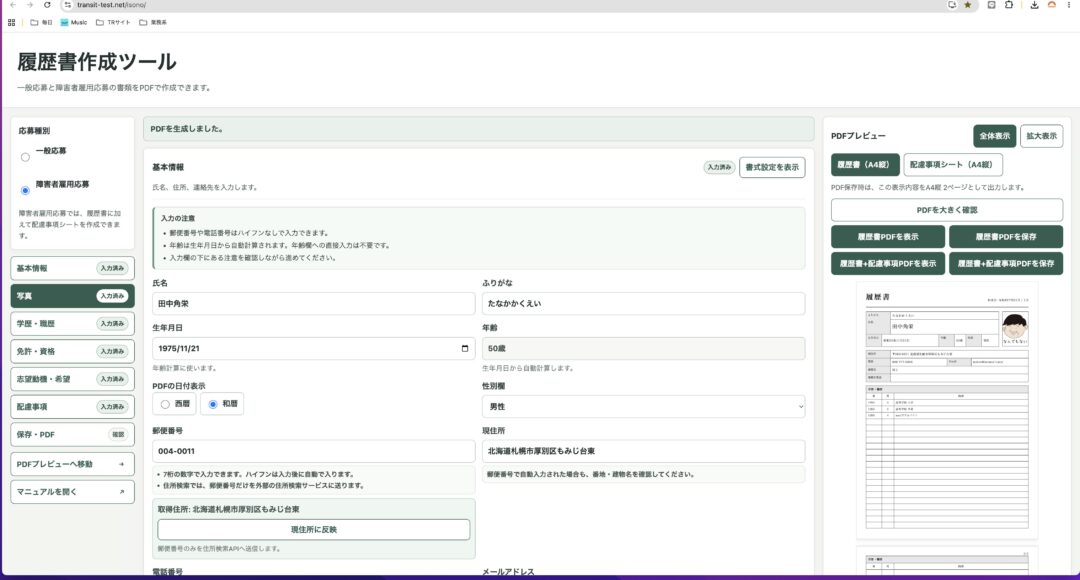This screenshot has width=1080, height=580.
Task: Go forward with the browser forward arrow
Action: coord(30,5)
